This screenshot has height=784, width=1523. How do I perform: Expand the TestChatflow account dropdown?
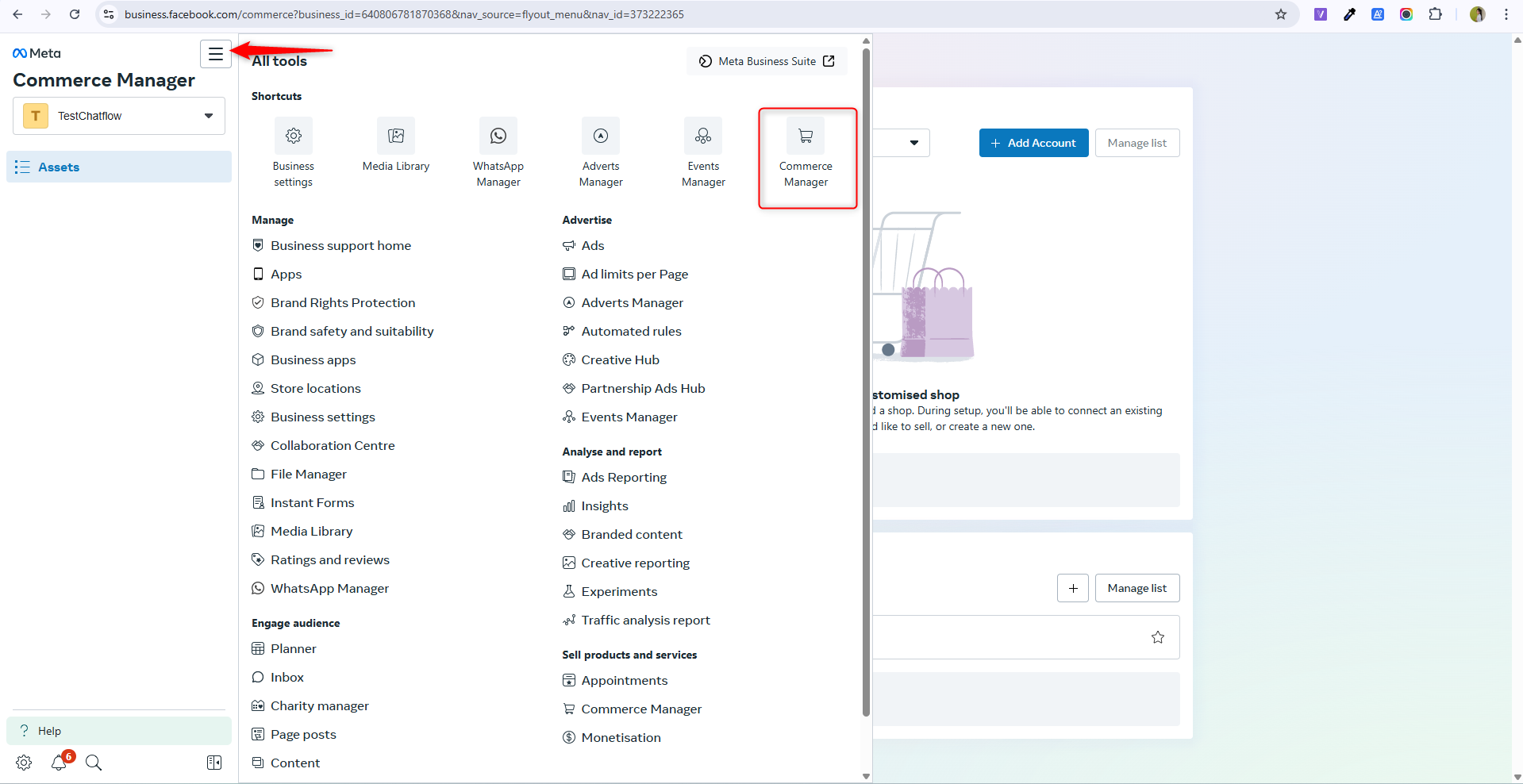coord(119,116)
